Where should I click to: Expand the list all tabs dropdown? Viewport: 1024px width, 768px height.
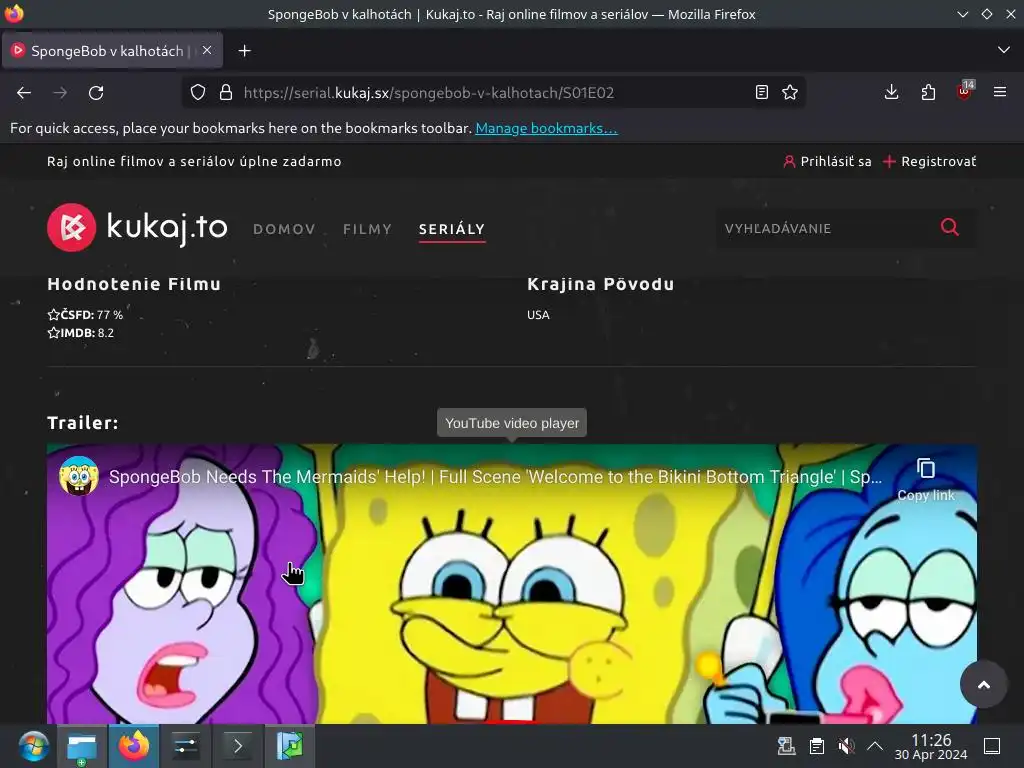pos(1004,50)
